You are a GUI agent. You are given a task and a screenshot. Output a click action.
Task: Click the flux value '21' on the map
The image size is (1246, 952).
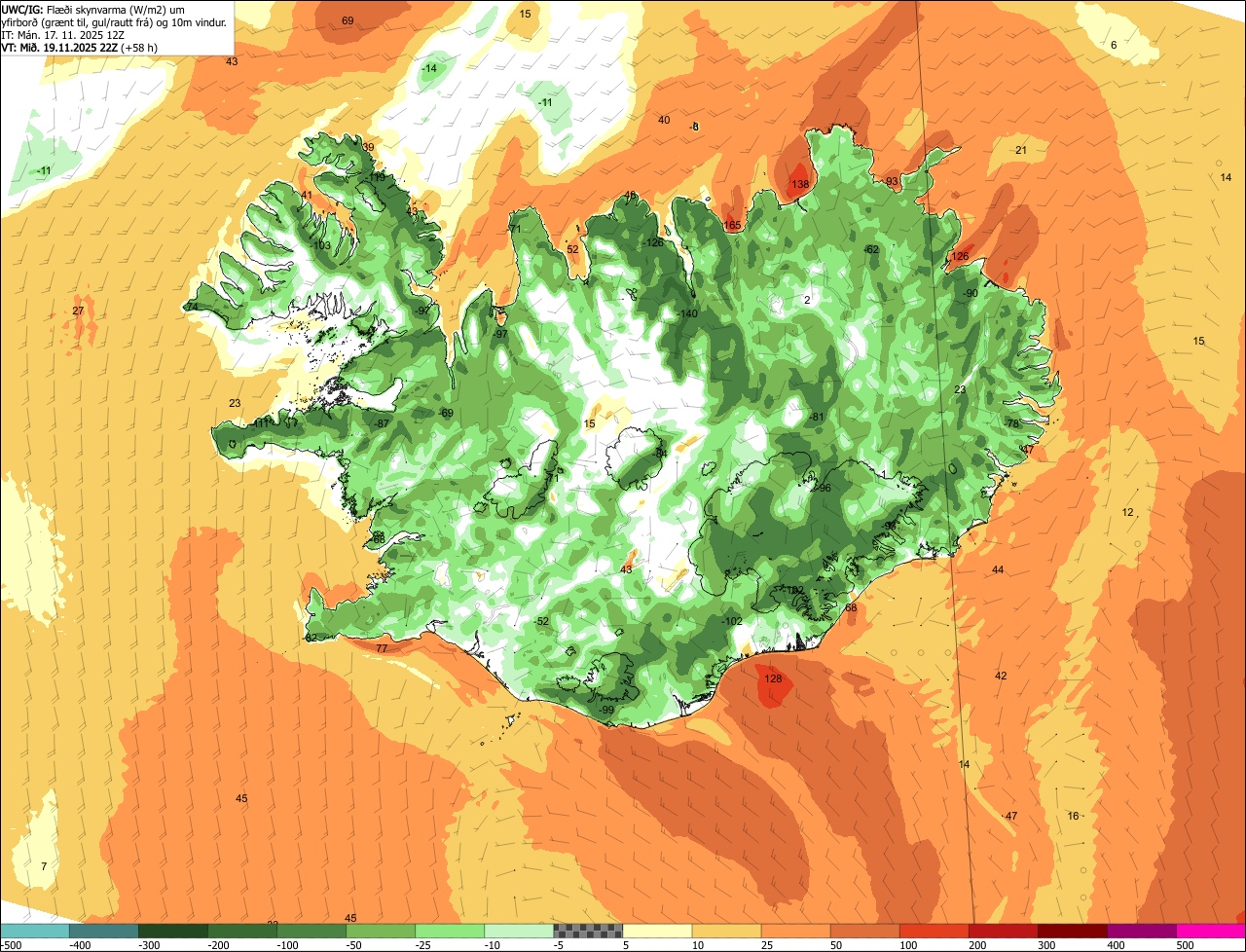(x=1021, y=150)
